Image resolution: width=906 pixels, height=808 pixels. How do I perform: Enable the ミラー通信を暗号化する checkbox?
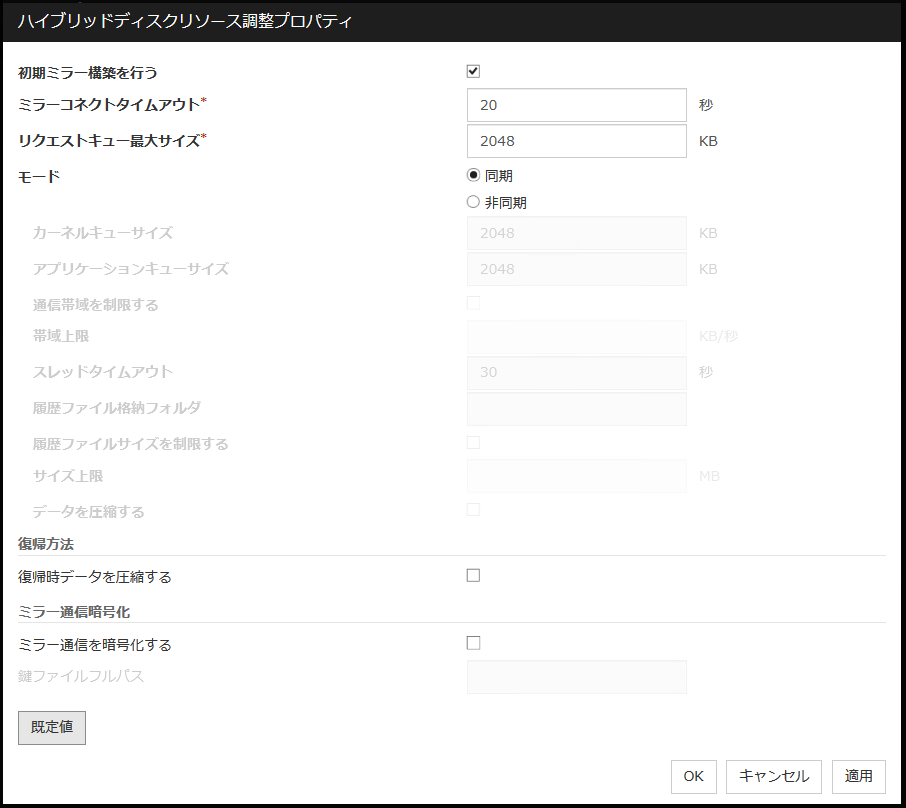click(473, 642)
